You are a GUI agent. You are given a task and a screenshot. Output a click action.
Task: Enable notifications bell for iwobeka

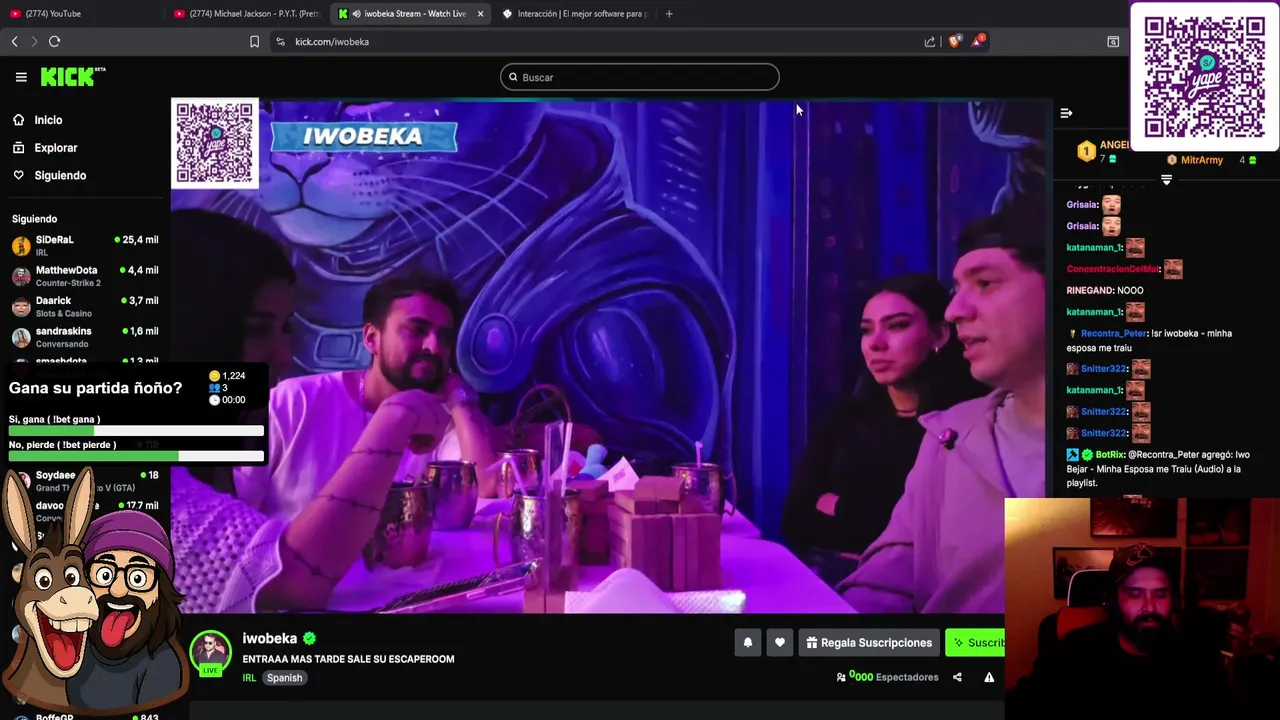[747, 642]
